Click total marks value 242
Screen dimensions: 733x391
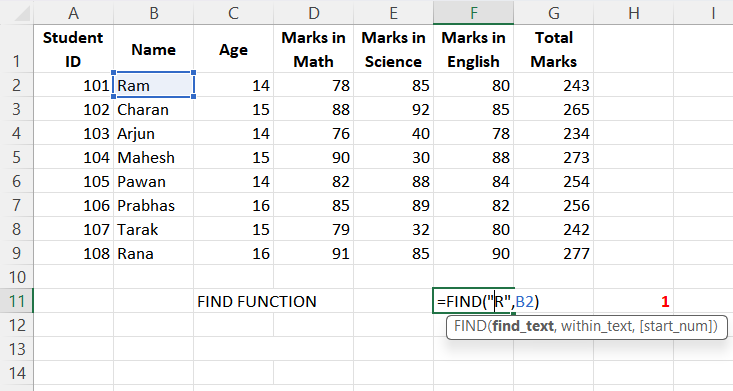pyautogui.click(x=553, y=229)
